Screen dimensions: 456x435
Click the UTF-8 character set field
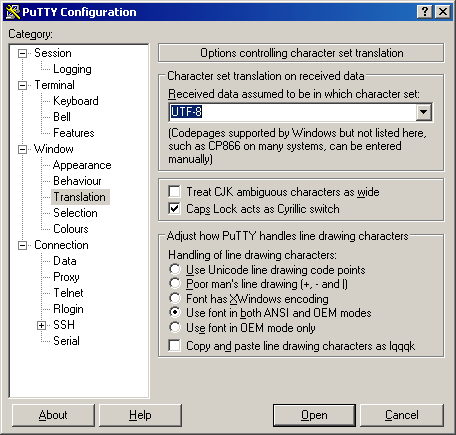tap(292, 112)
